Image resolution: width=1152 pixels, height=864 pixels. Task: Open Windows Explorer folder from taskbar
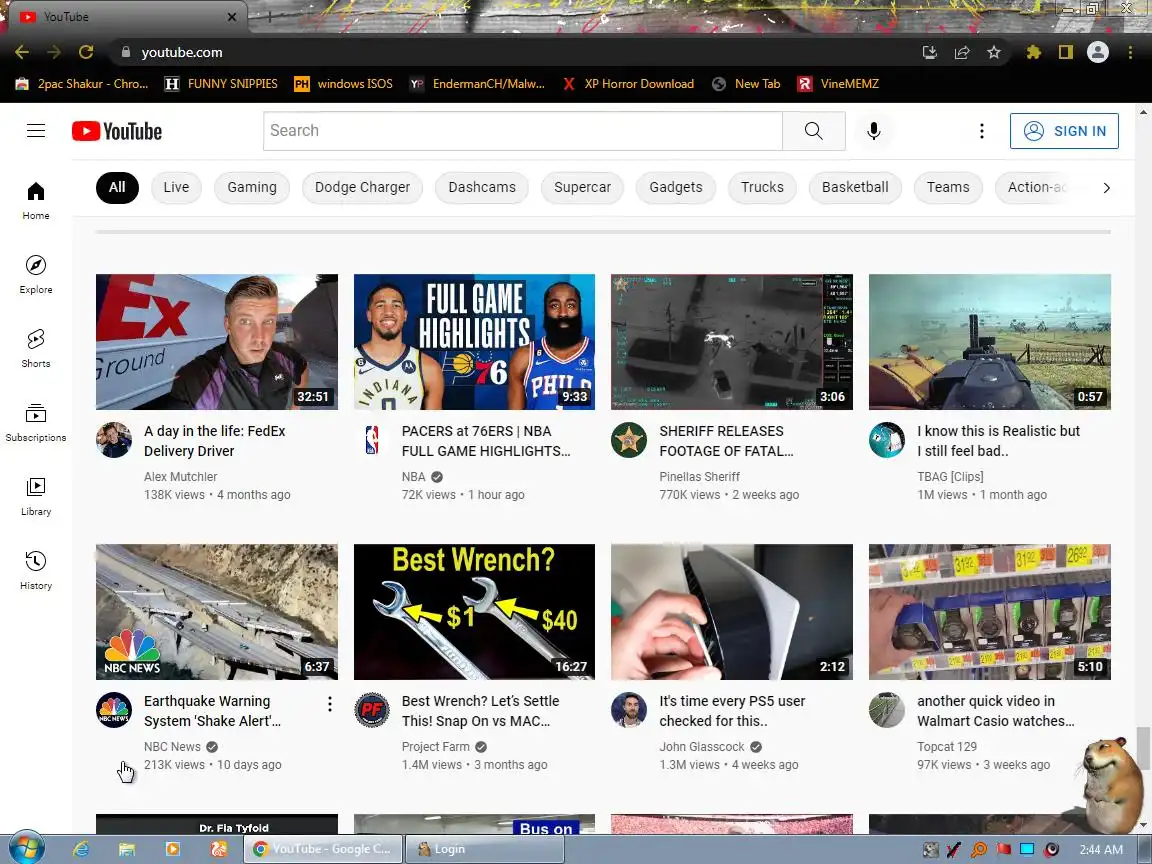[x=126, y=849]
